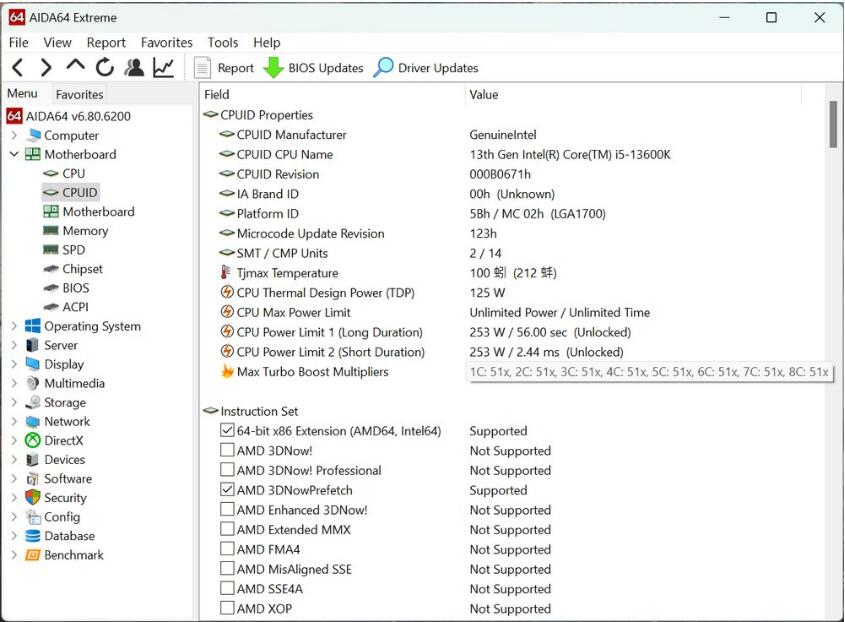Select the CPUID tree item
Screen dimensions: 845x622
71,192
